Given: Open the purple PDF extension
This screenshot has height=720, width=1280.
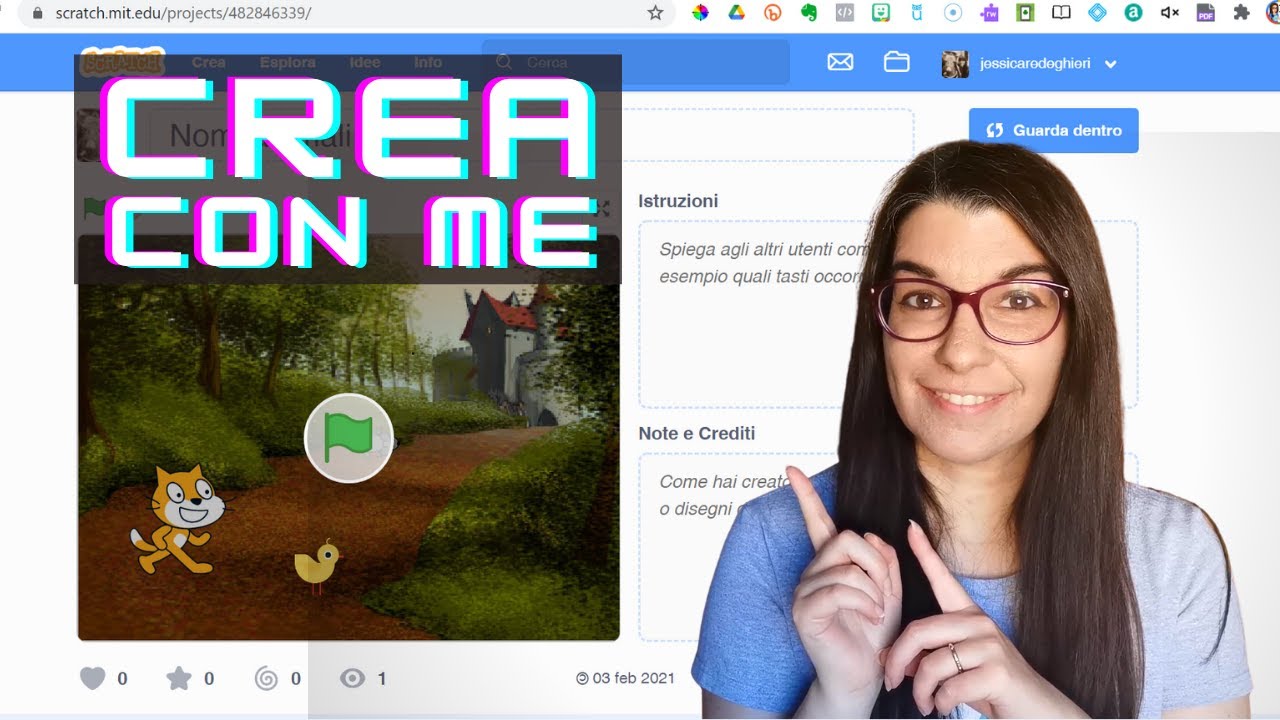Looking at the screenshot, I should [x=1206, y=13].
